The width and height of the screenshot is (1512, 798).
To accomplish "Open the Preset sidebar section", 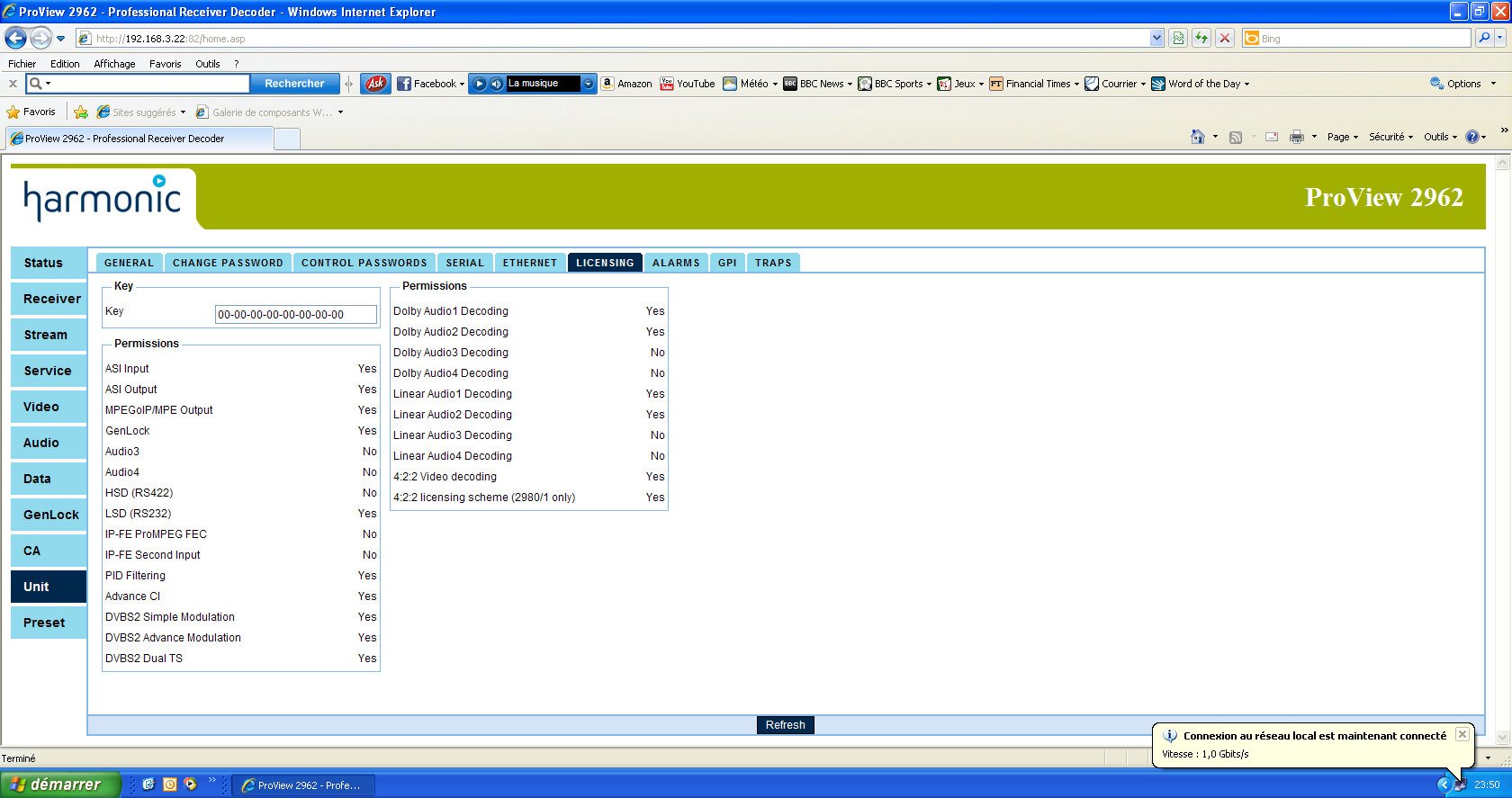I will (x=49, y=623).
